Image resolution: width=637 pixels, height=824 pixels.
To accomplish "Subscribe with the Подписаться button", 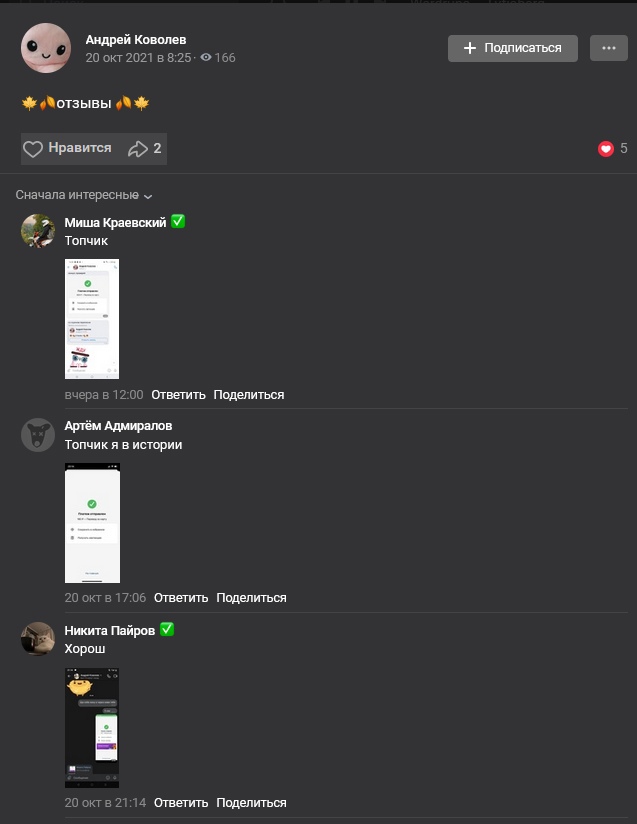I will 512,48.
